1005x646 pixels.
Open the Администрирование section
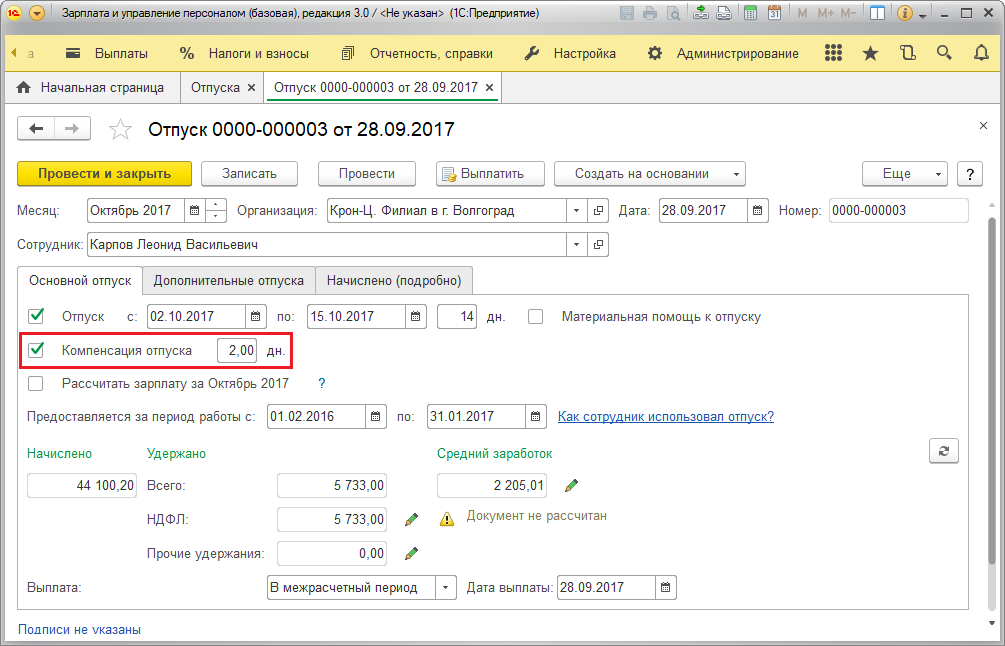coord(722,54)
